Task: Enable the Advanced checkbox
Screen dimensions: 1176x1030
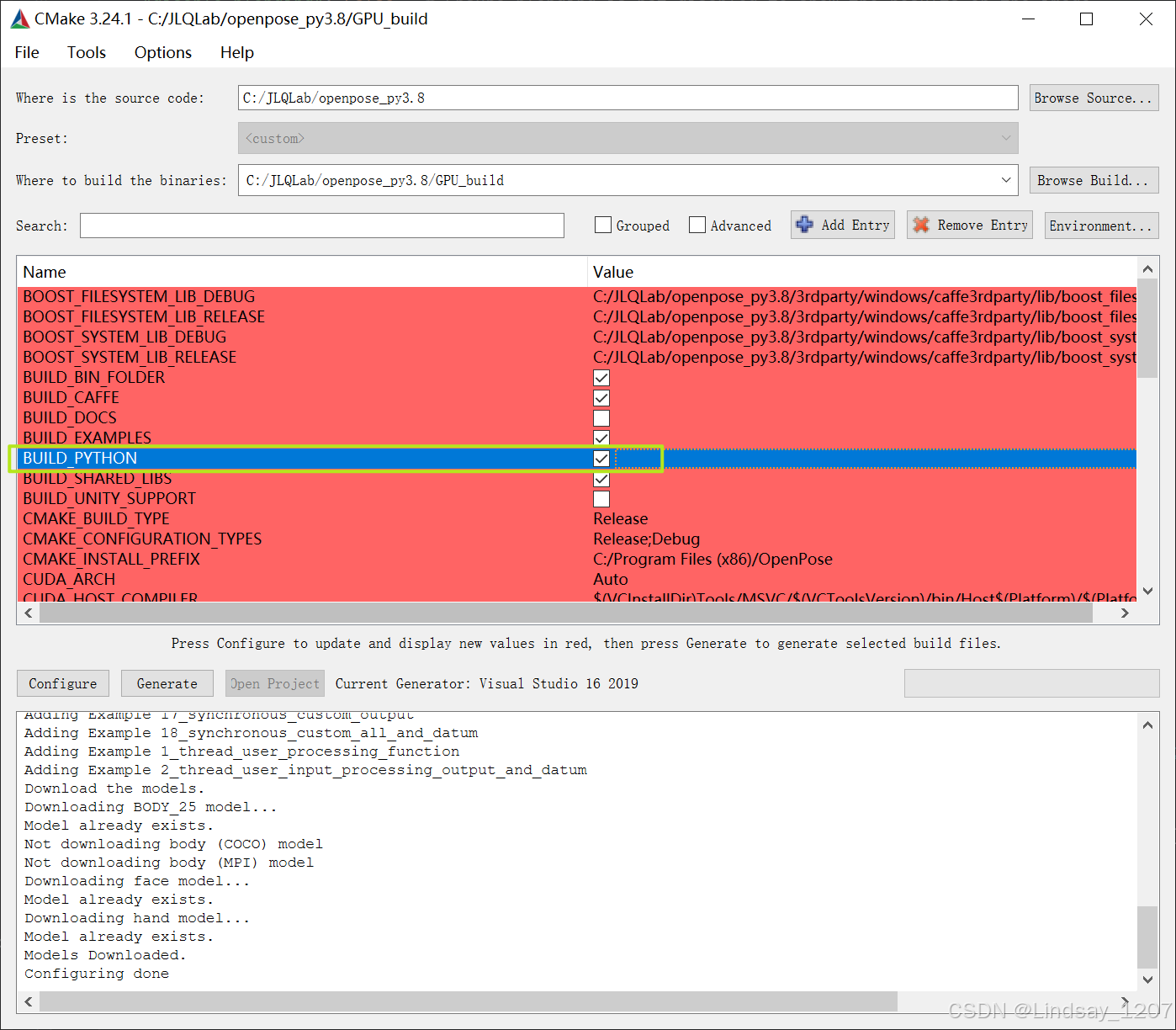Action: click(x=697, y=225)
